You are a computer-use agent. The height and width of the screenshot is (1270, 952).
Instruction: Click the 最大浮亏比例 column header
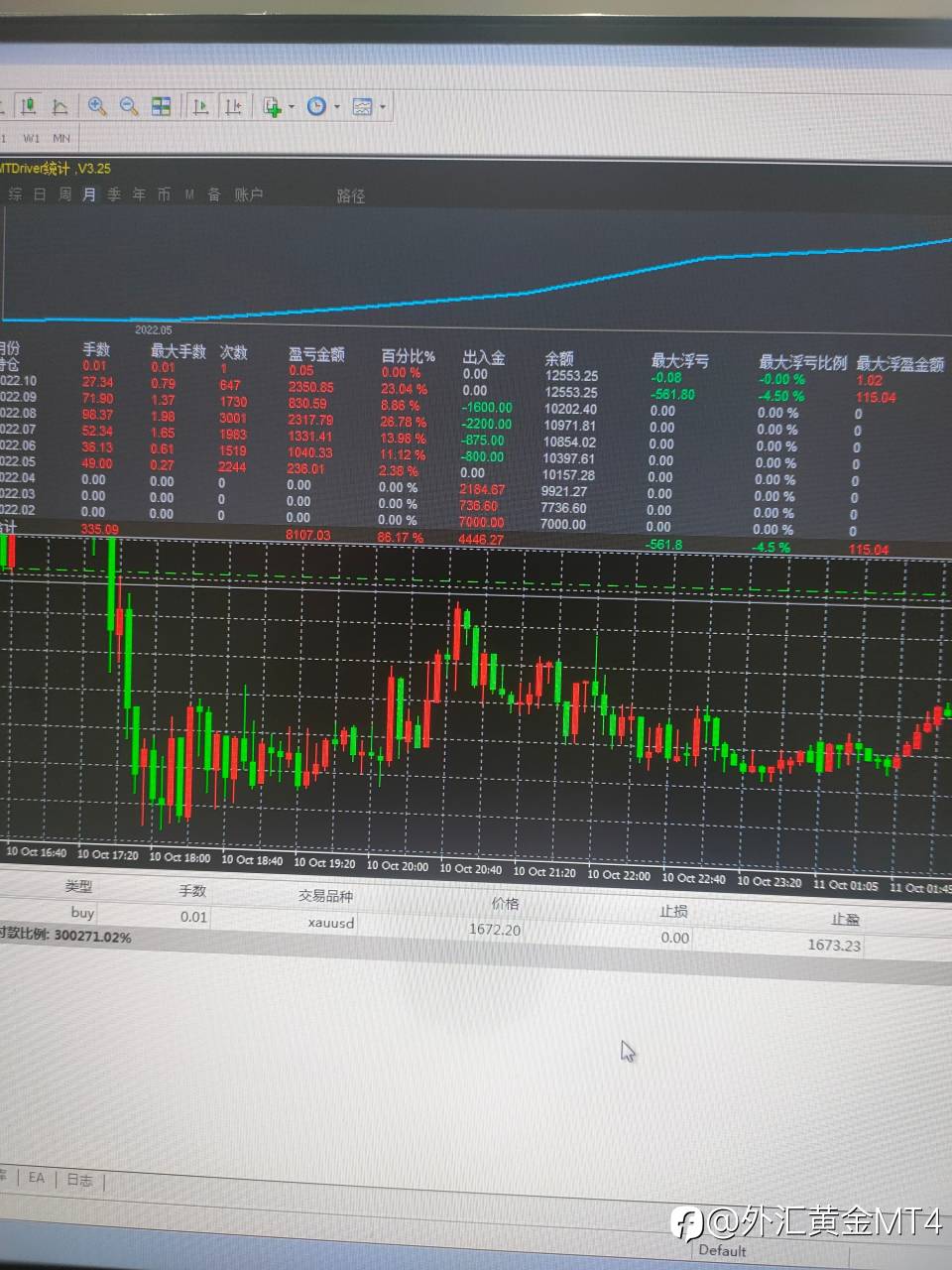click(803, 363)
